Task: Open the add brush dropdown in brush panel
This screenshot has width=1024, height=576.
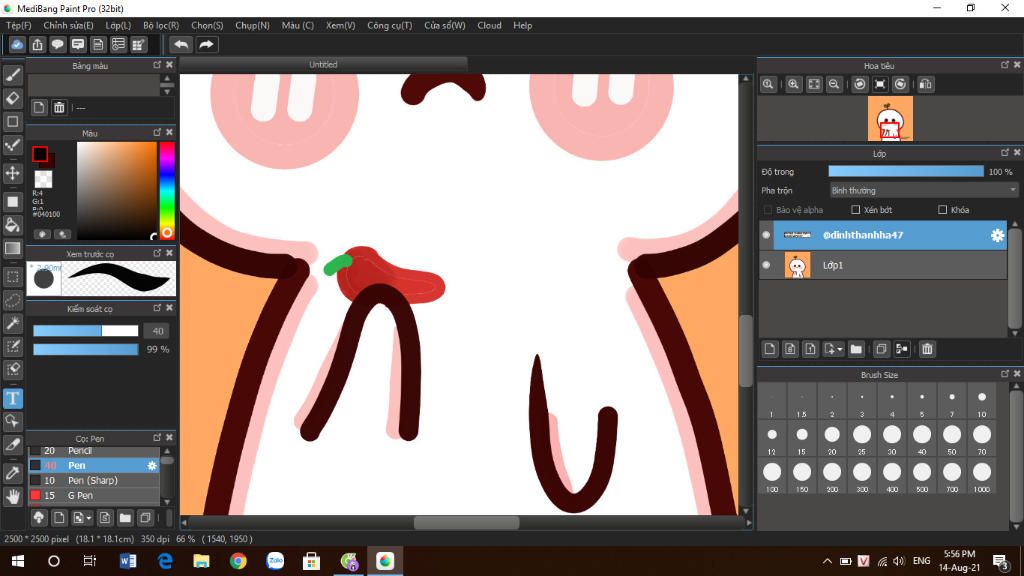Action: 89,519
